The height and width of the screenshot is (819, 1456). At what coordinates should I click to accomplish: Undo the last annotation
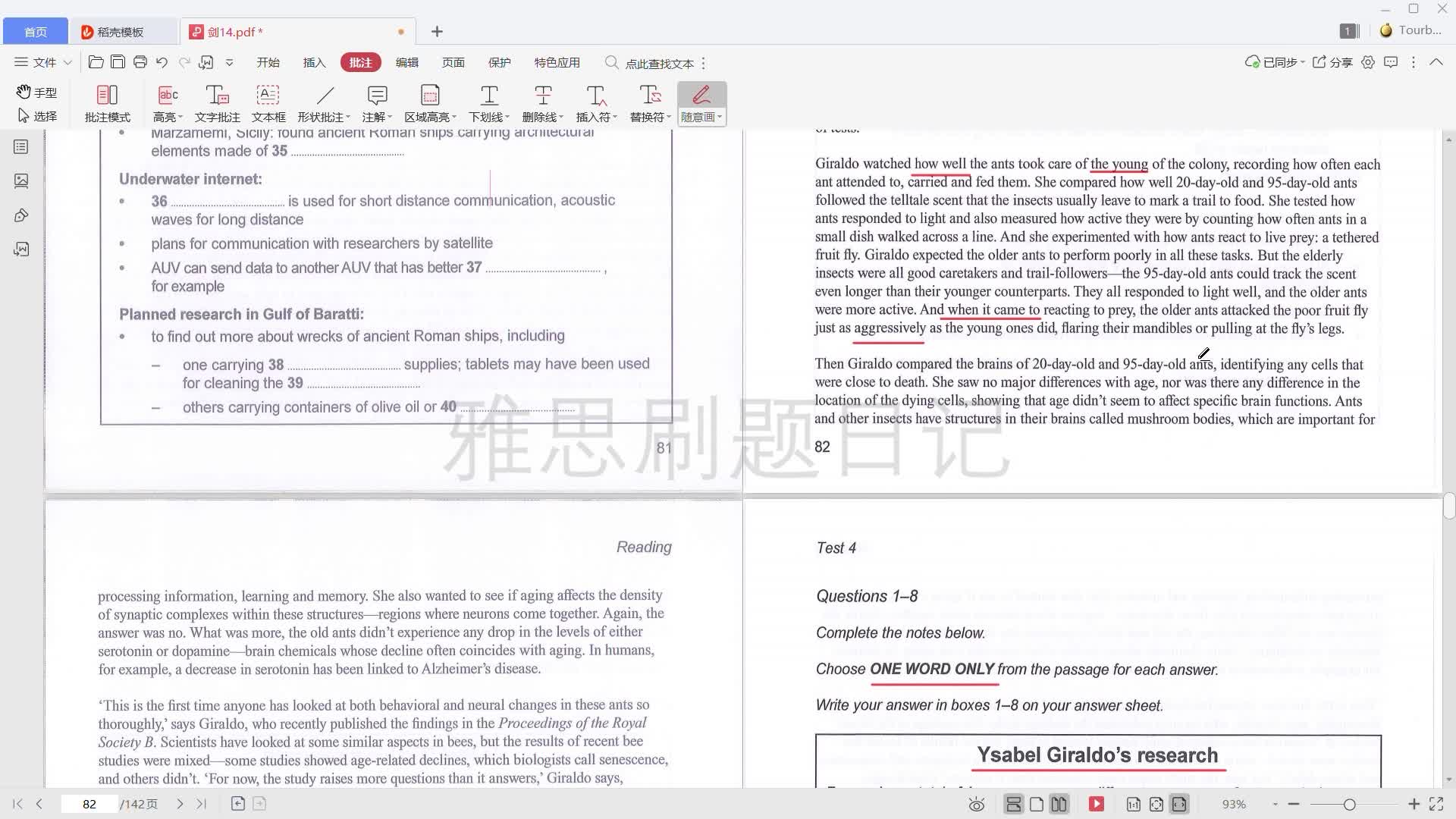162,62
